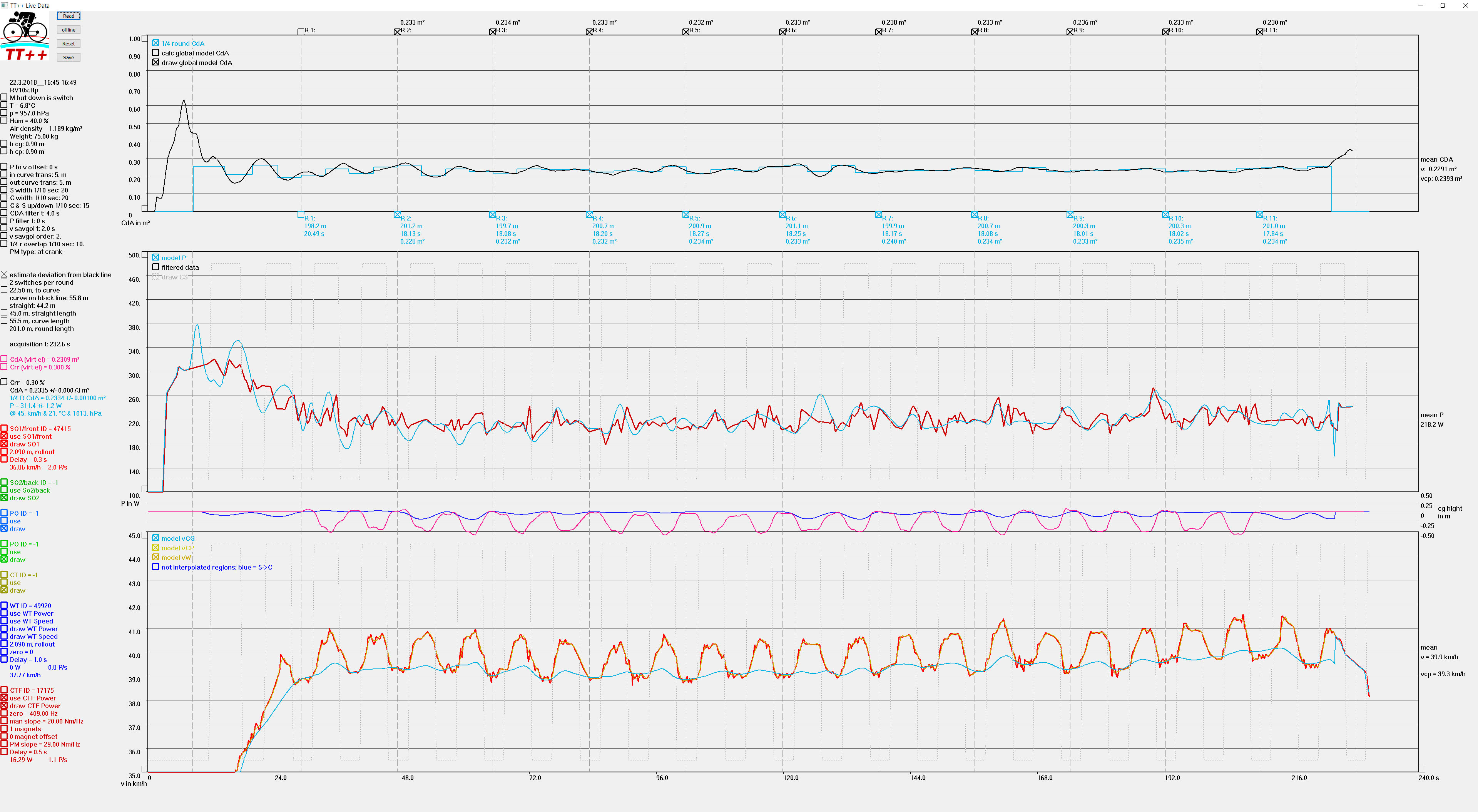Click the top R 5 round marker
Image resolution: width=1478 pixels, height=812 pixels.
click(x=685, y=32)
